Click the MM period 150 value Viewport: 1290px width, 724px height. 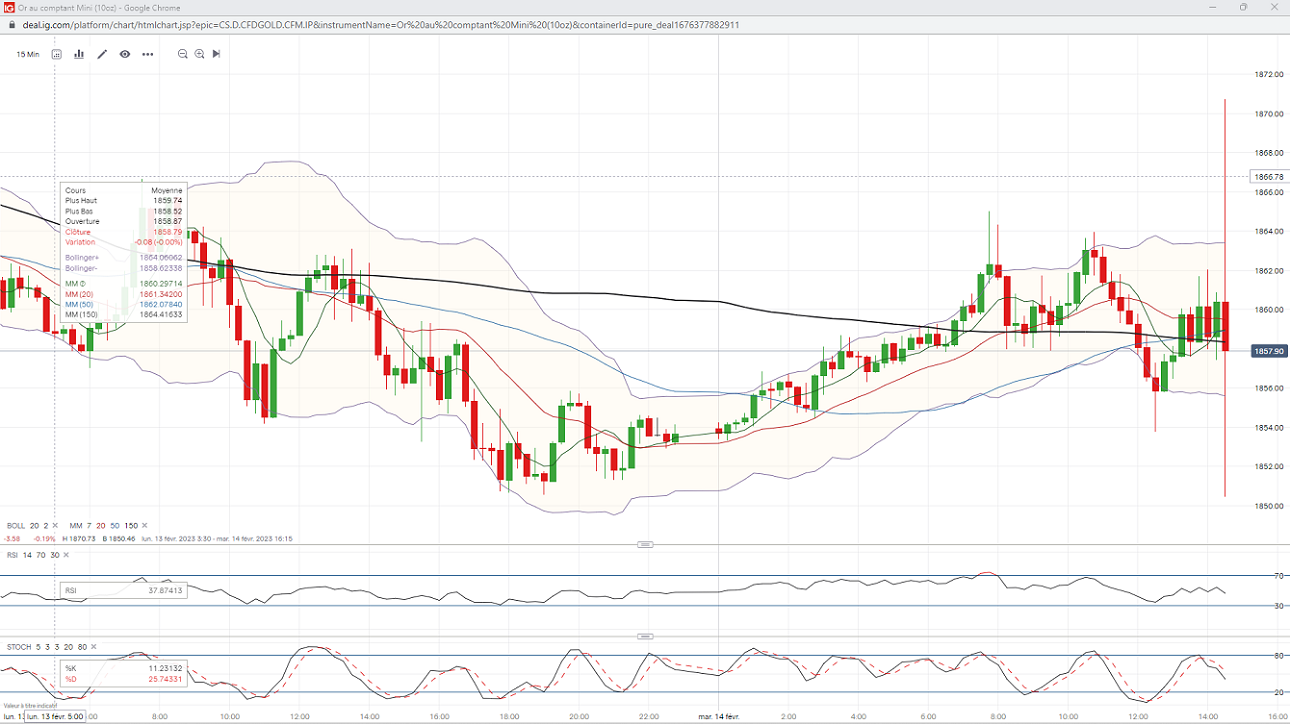coord(129,525)
